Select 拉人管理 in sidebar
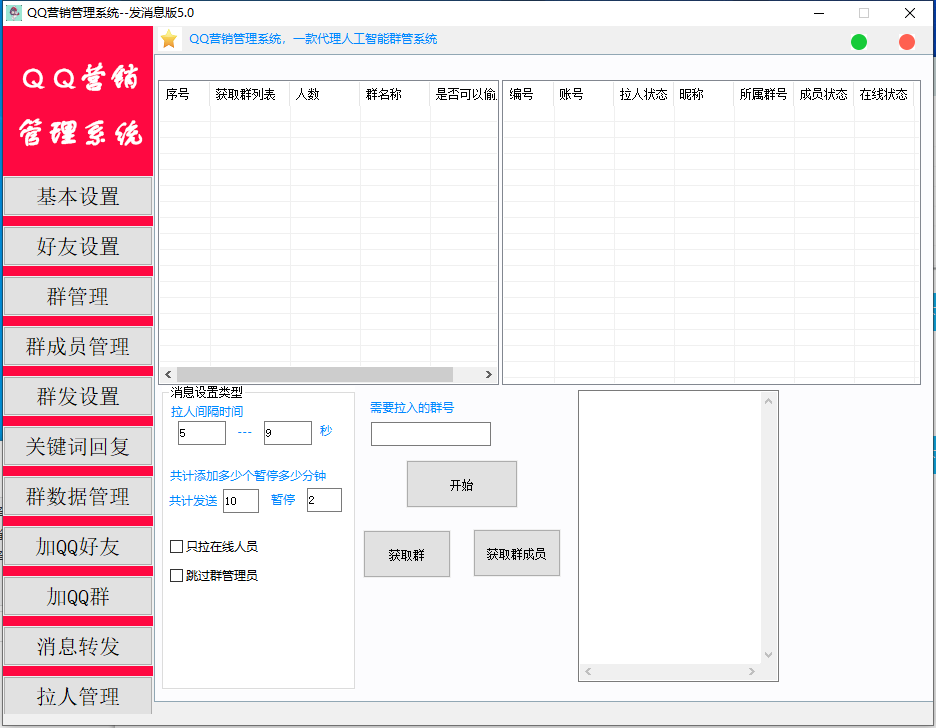936x728 pixels. [78, 696]
